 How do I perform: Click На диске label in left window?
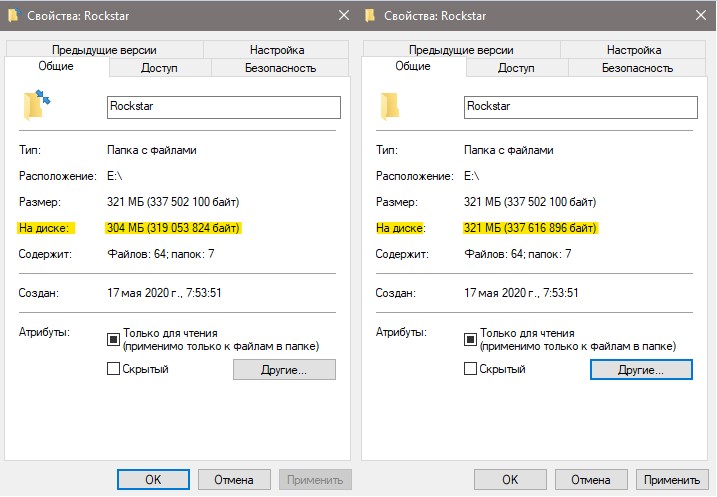click(x=44, y=228)
